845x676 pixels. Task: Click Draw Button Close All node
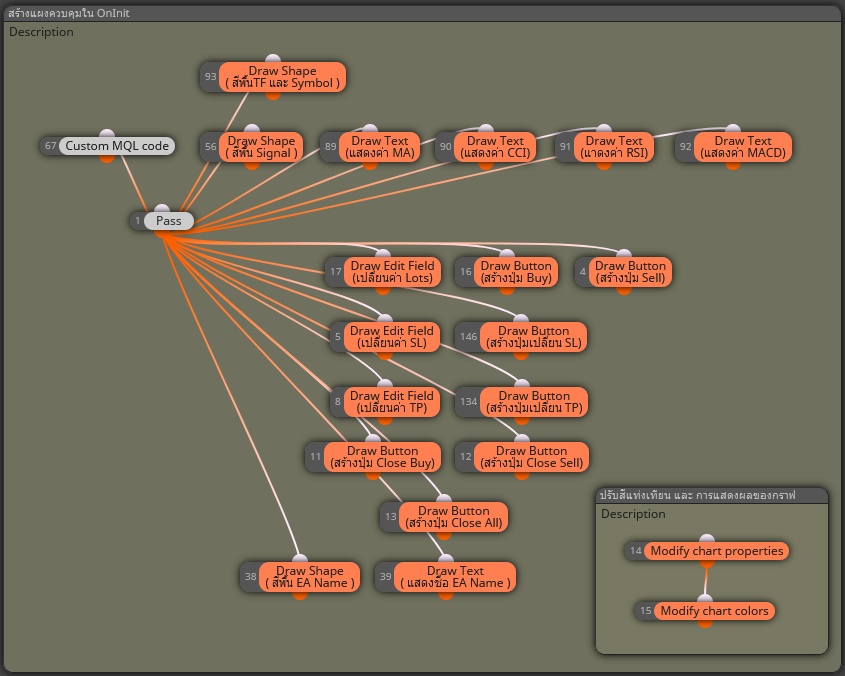[x=453, y=517]
